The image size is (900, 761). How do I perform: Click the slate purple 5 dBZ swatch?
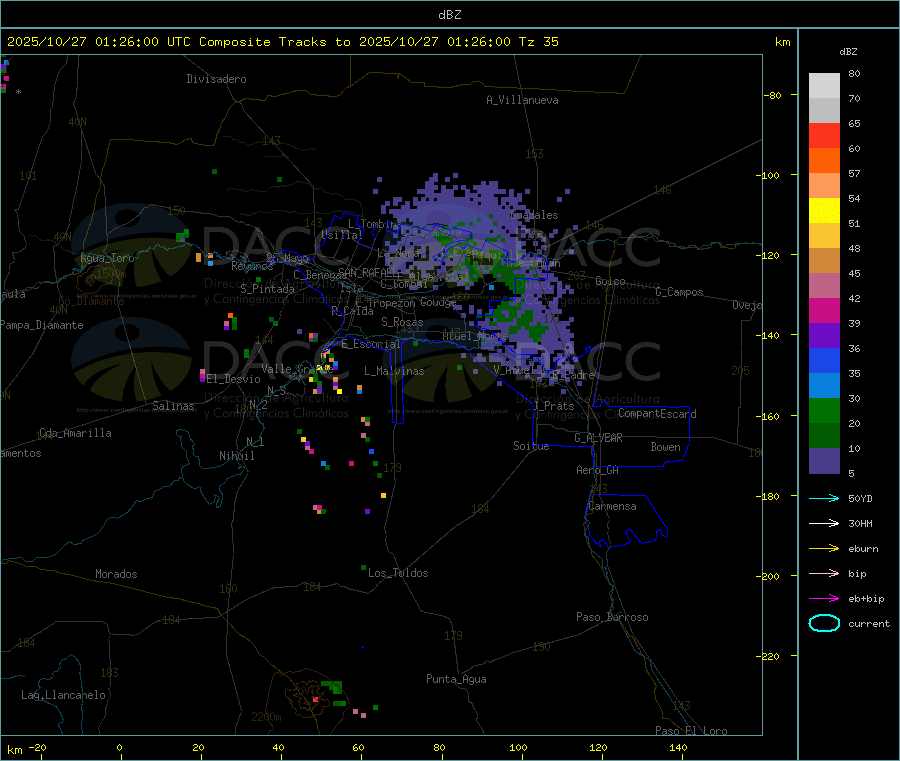[x=824, y=461]
